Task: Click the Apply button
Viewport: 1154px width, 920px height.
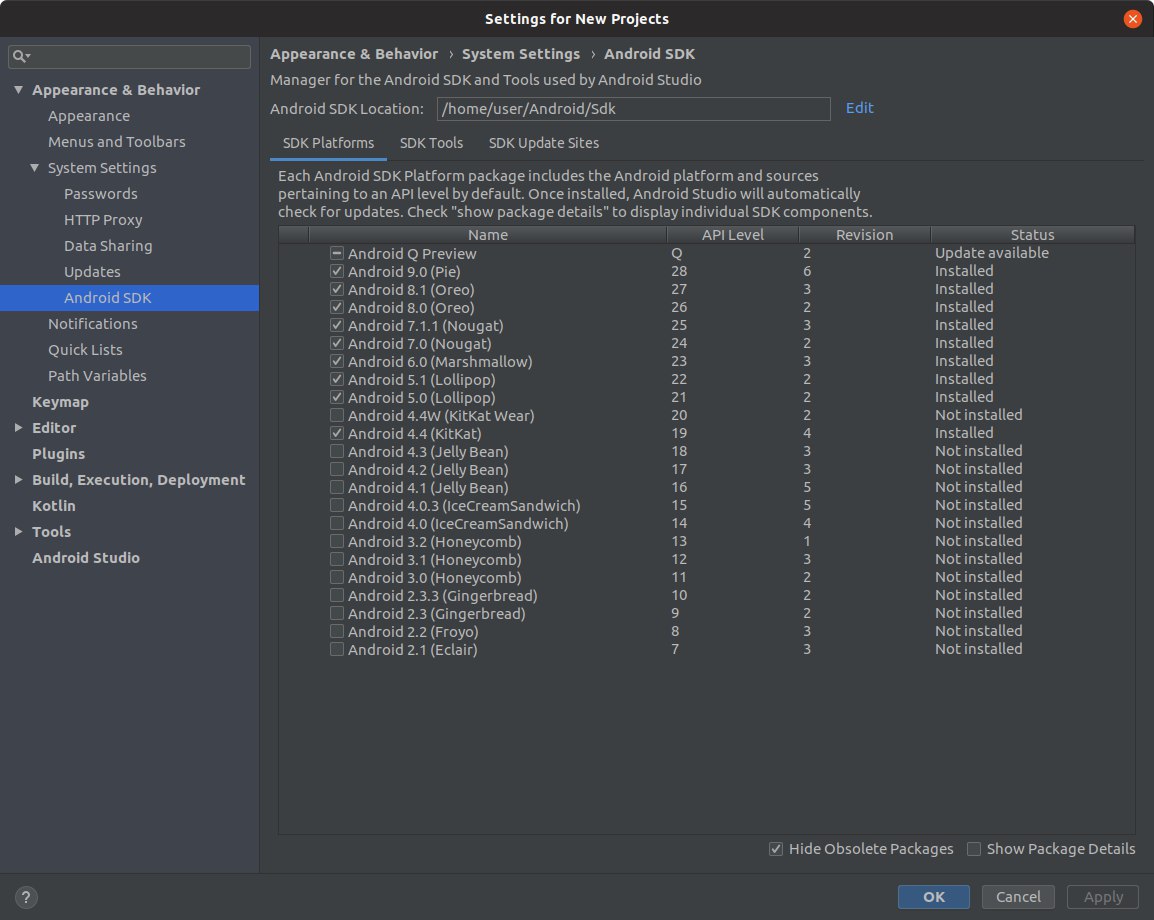Action: pyautogui.click(x=1103, y=897)
